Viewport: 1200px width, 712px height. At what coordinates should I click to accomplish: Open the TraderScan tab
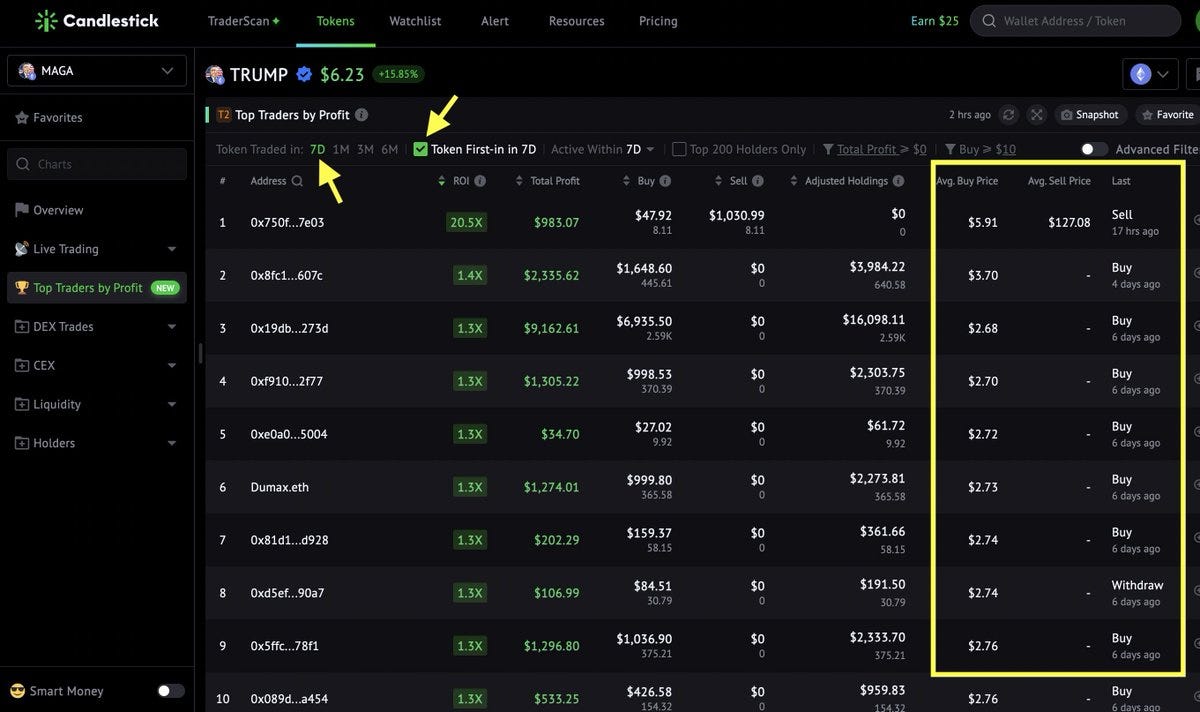point(244,21)
